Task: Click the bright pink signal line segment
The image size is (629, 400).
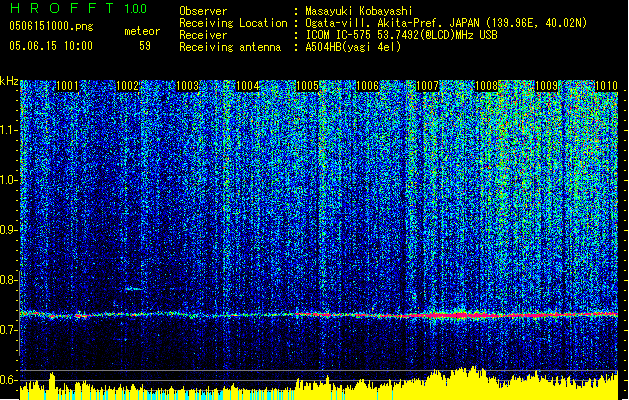Action: click(460, 314)
